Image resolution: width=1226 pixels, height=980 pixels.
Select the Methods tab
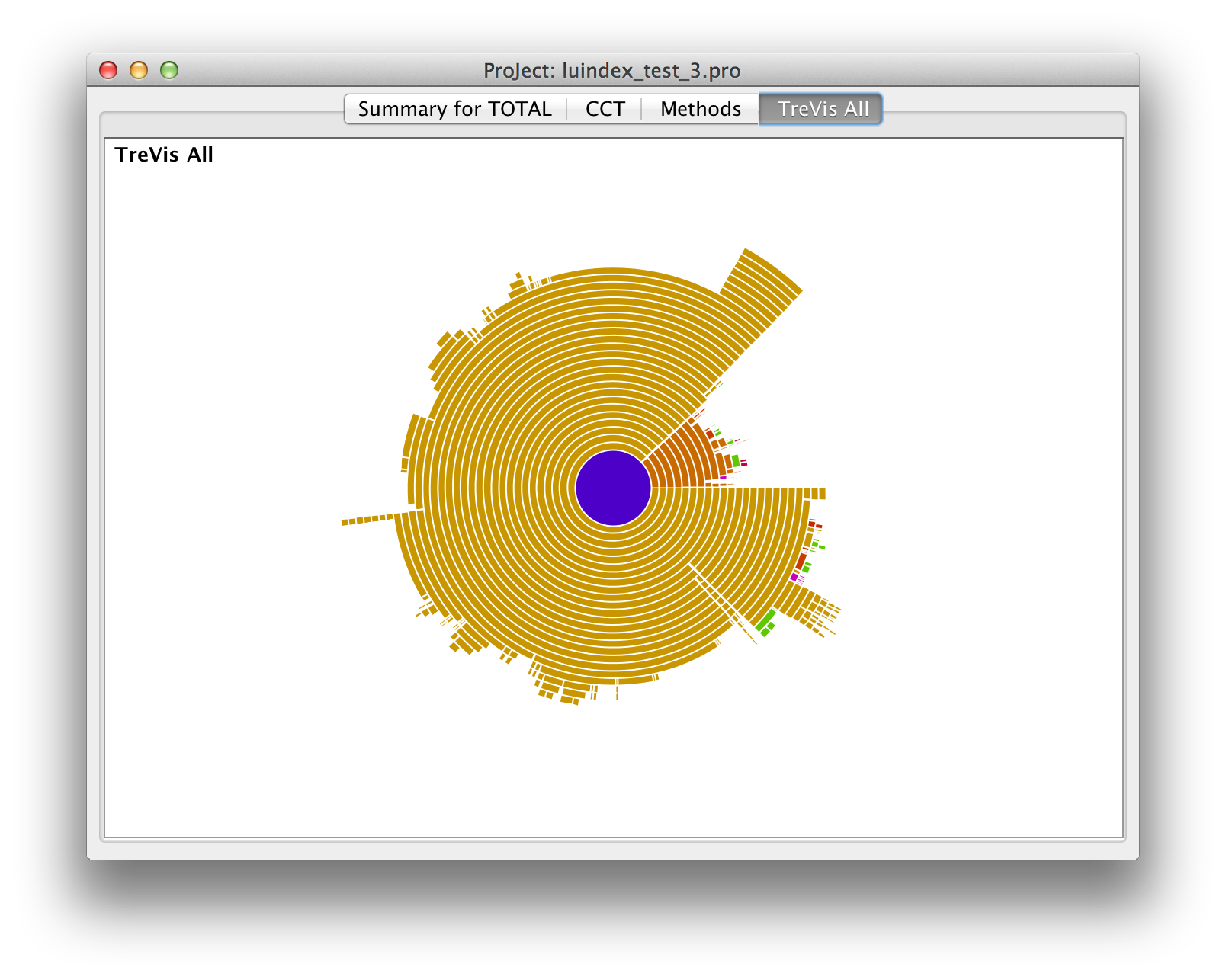click(701, 109)
